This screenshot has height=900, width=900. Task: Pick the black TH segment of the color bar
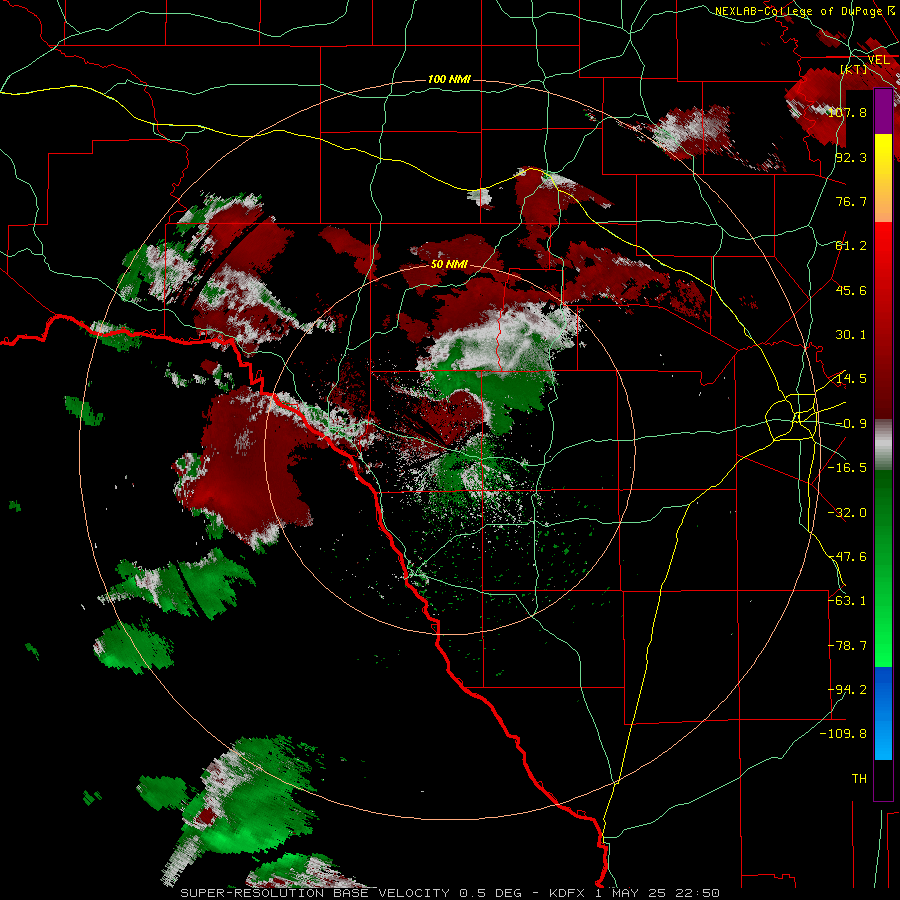[883, 779]
